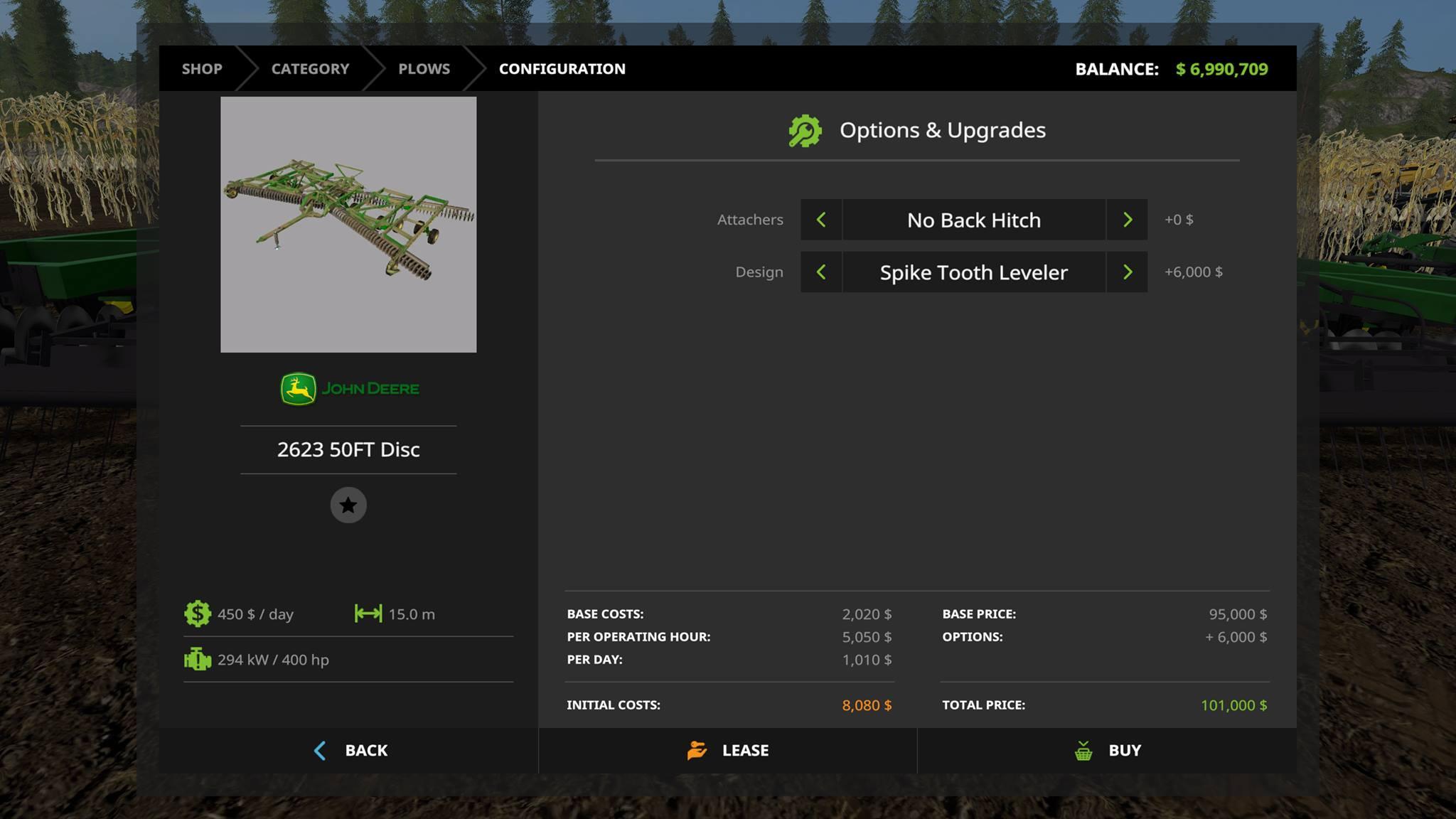Screen dimensions: 1456x819
Task: Return to the PLOWS breadcrumb
Action: pyautogui.click(x=424, y=69)
